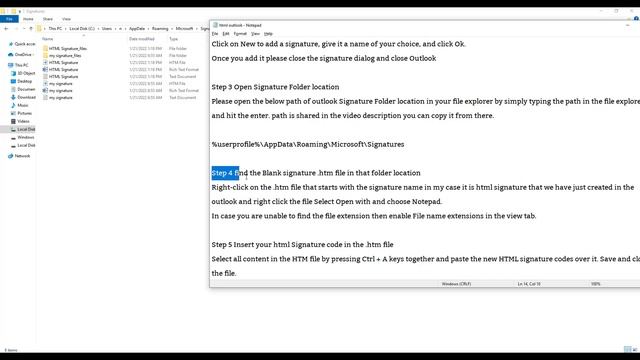This screenshot has height=360, width=640.
Task: Click the Roaming breadcrumb segment
Action: [160, 29]
